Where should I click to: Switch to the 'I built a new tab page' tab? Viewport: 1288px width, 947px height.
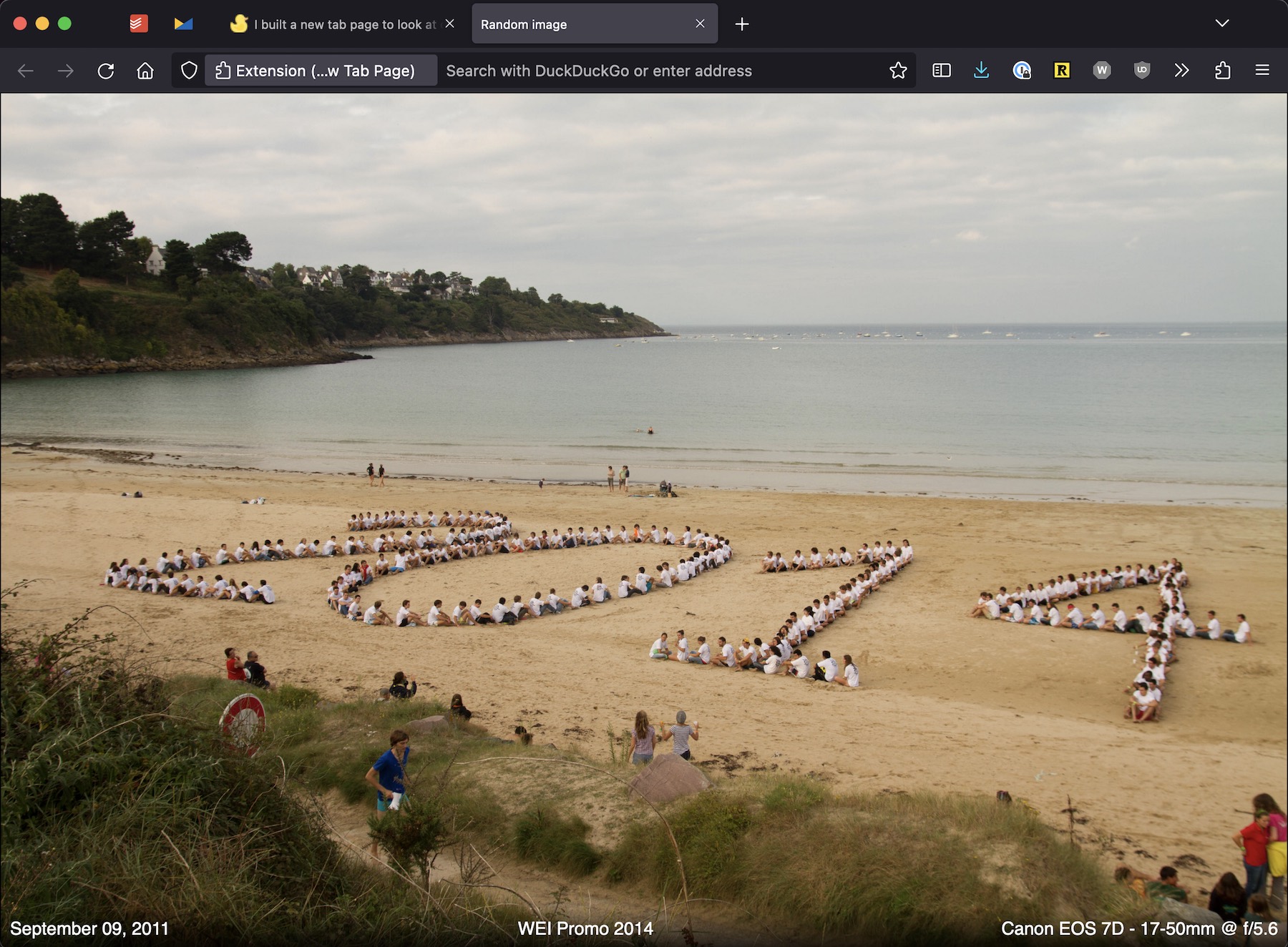336,24
